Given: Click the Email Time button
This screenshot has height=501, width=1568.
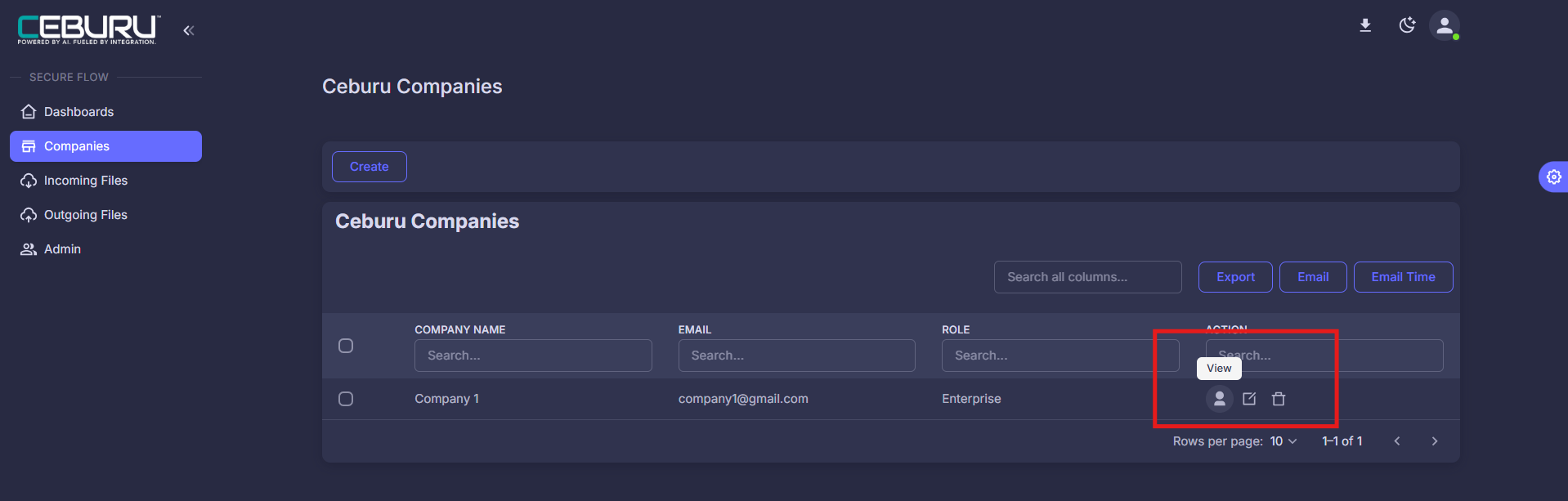Looking at the screenshot, I should pos(1403,277).
